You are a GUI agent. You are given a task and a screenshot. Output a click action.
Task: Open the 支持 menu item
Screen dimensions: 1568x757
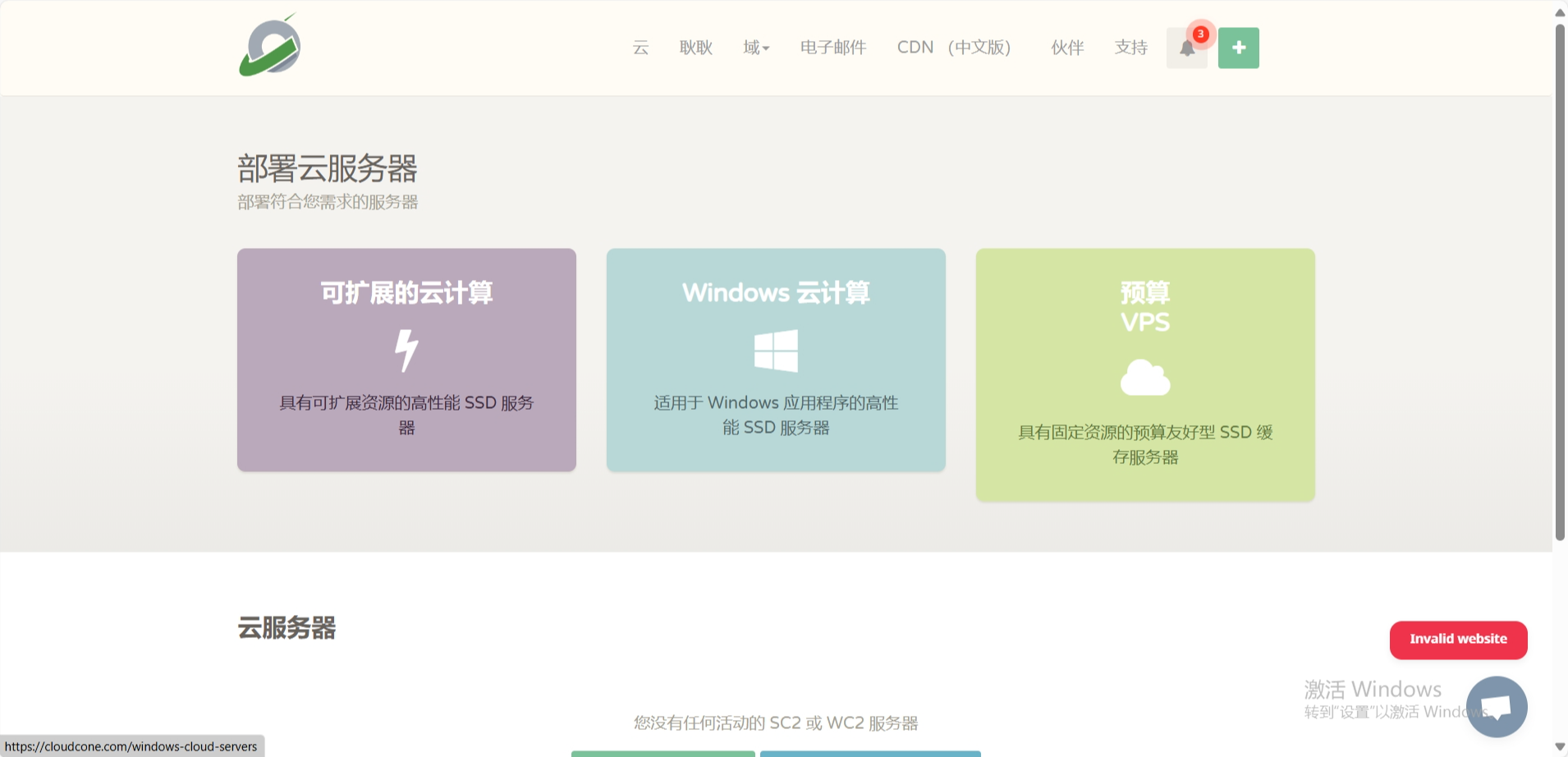click(1130, 48)
